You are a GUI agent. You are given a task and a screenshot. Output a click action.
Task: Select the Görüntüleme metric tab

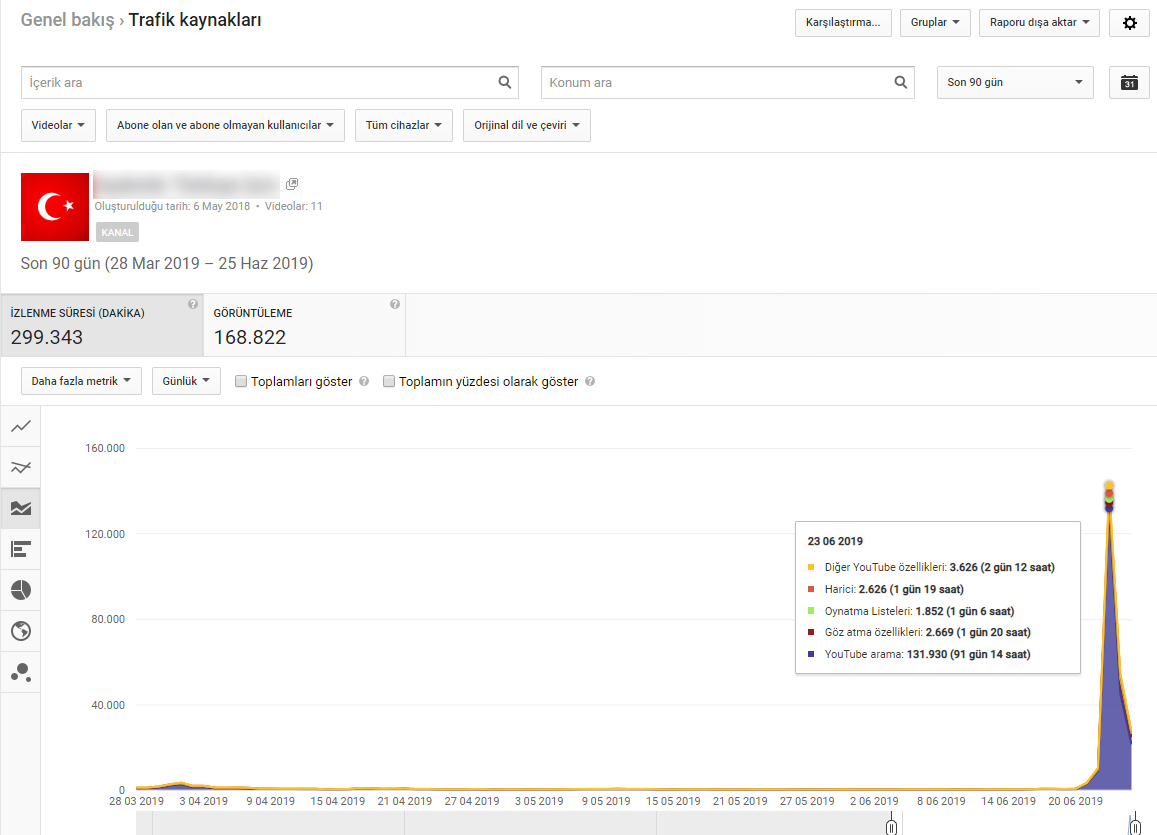pyautogui.click(x=304, y=325)
